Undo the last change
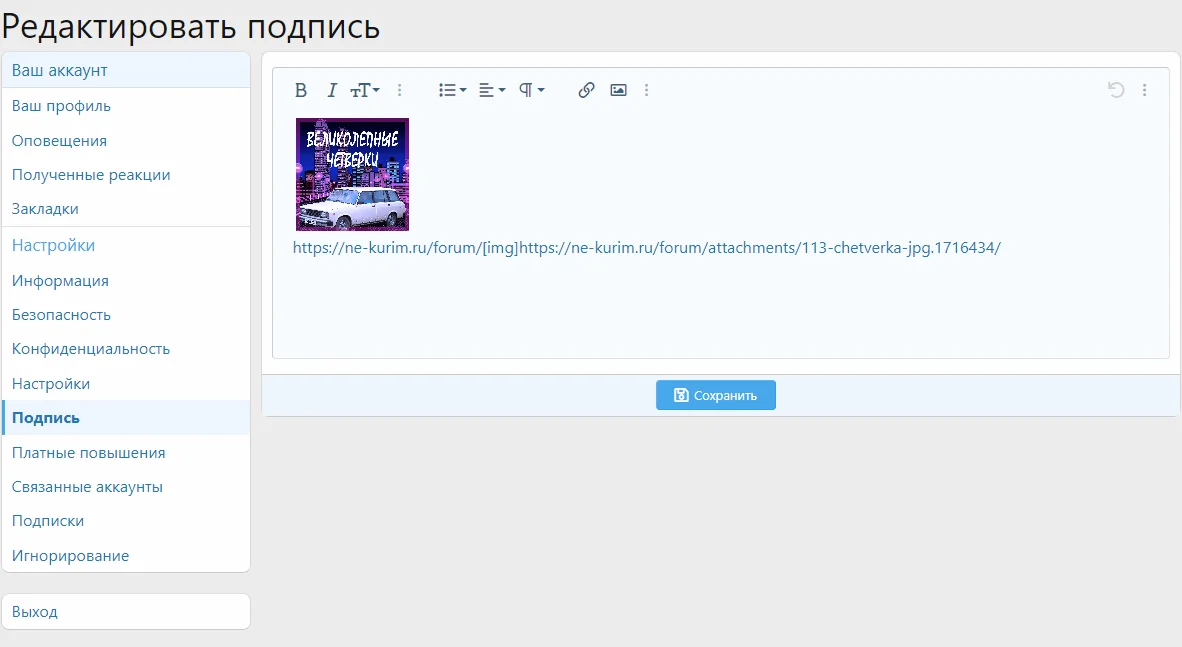Screen dimensions: 1182x647 tap(1115, 89)
